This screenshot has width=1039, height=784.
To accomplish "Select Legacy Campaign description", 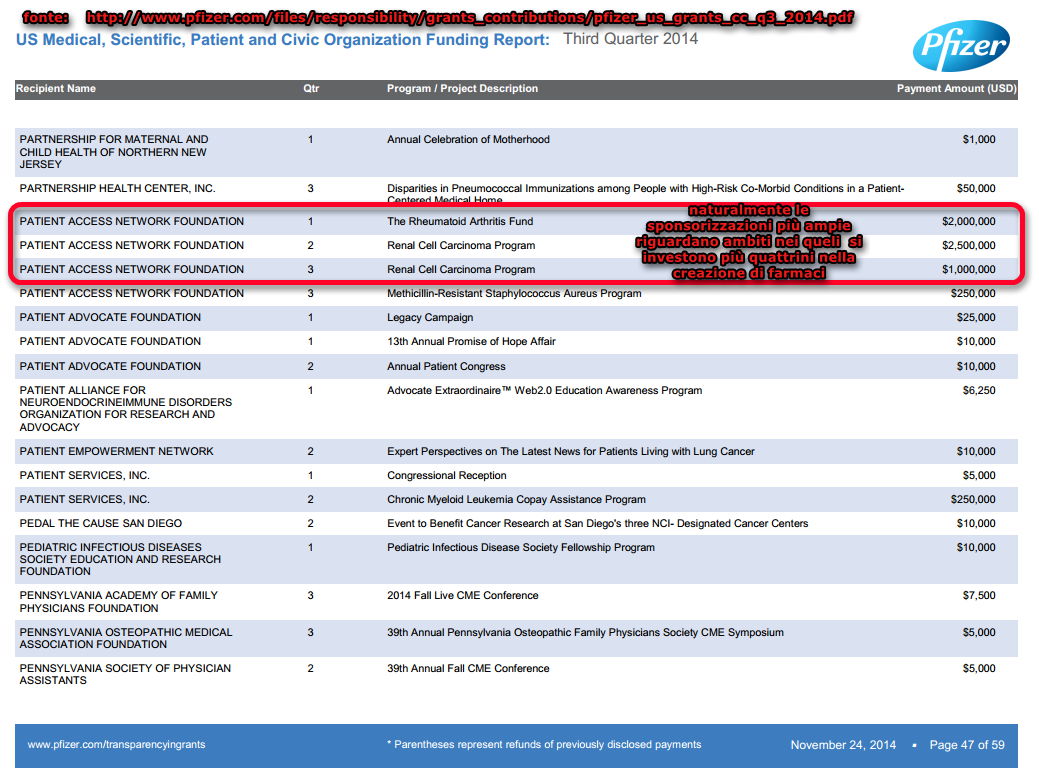I will pos(430,317).
